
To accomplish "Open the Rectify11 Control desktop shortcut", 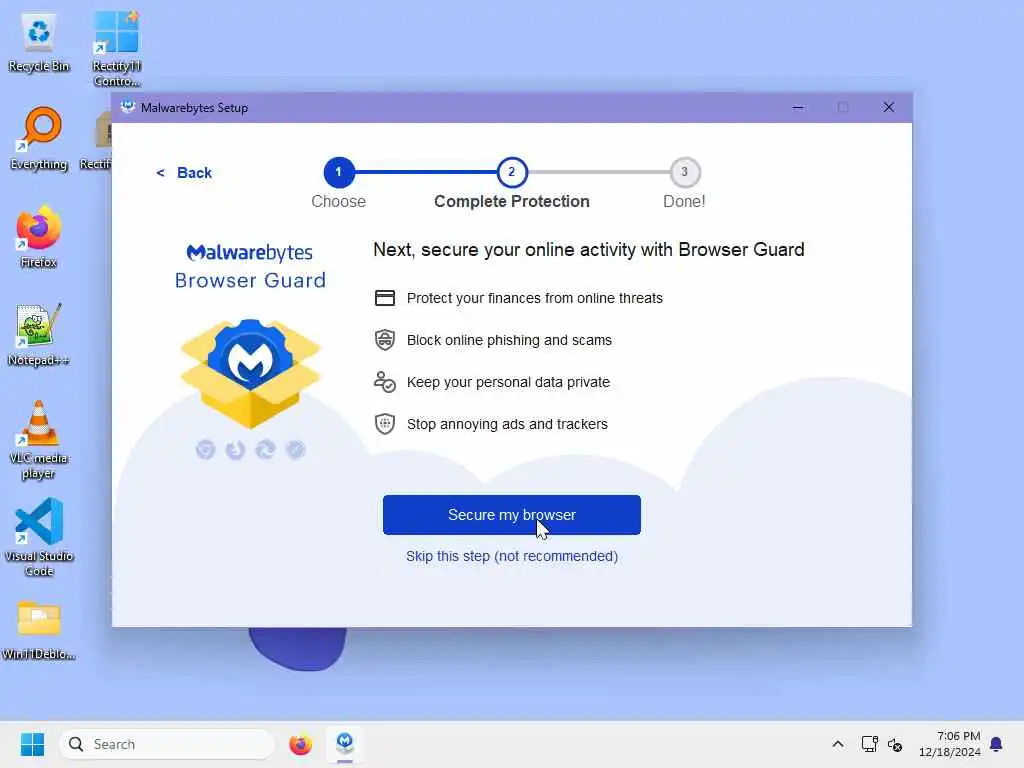I will (116, 50).
